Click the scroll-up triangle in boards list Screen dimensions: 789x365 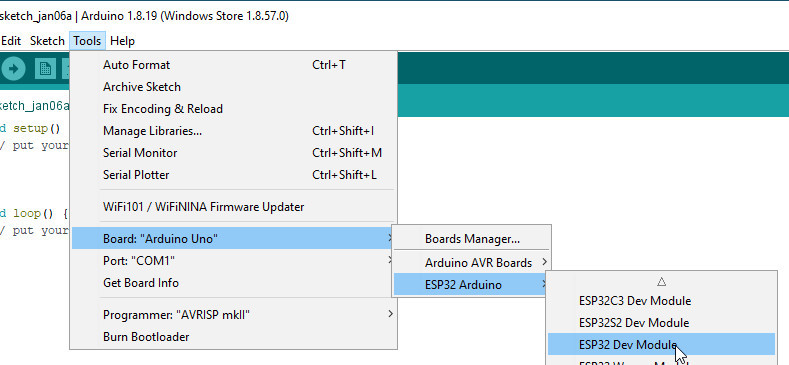[662, 281]
